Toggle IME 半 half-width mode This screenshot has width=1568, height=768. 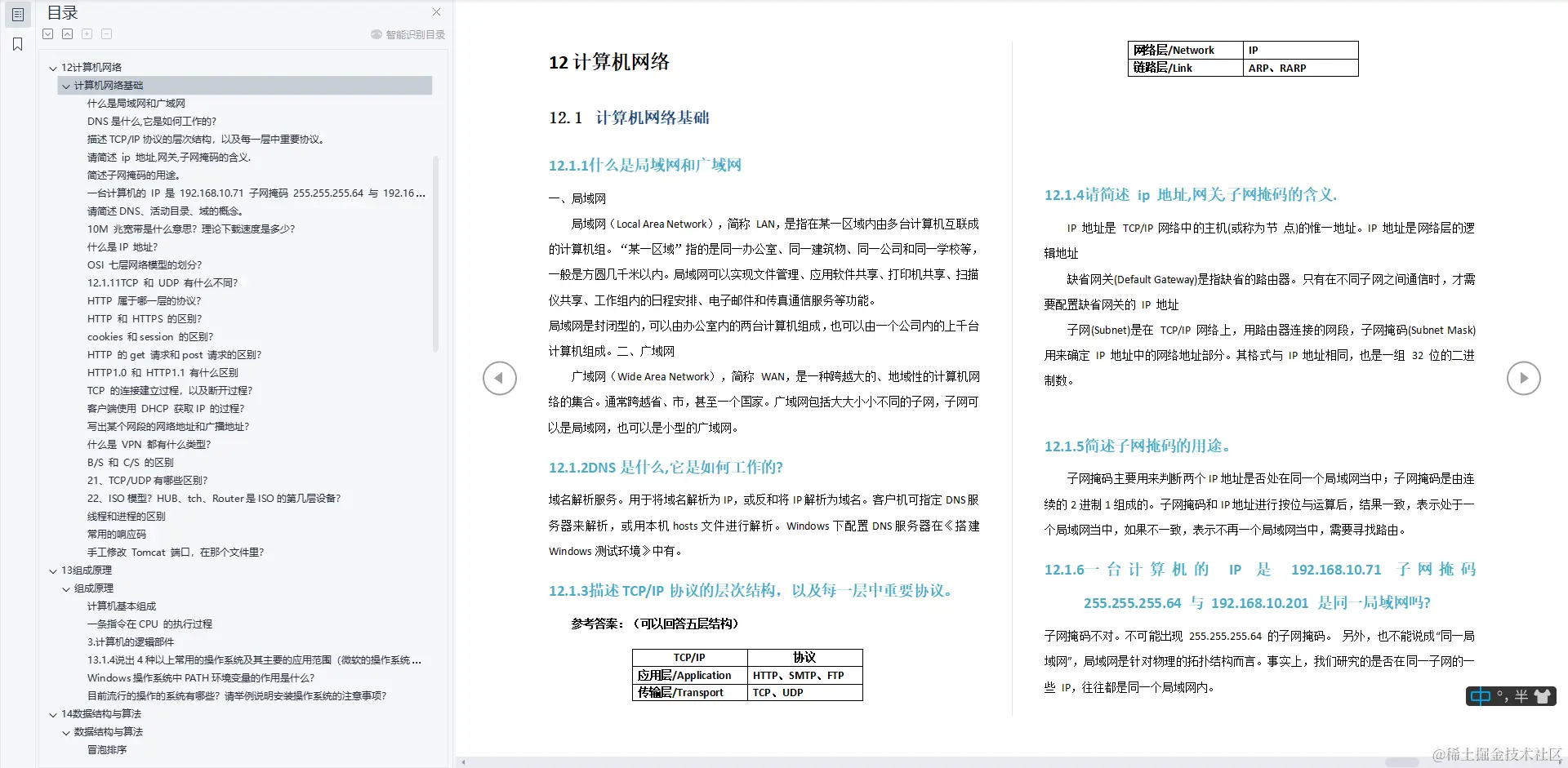tap(1521, 696)
